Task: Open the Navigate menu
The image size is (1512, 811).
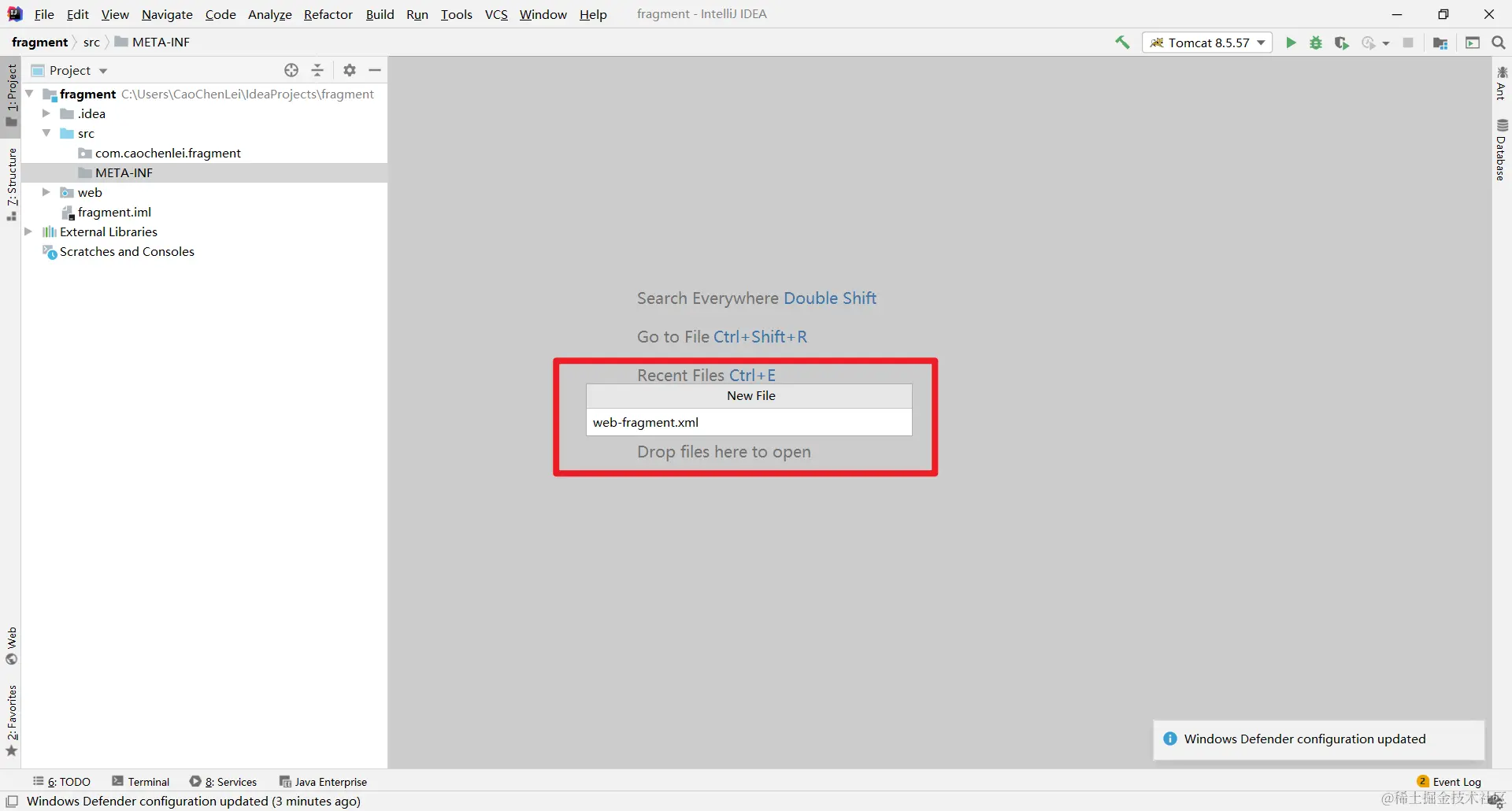Action: pos(167,14)
